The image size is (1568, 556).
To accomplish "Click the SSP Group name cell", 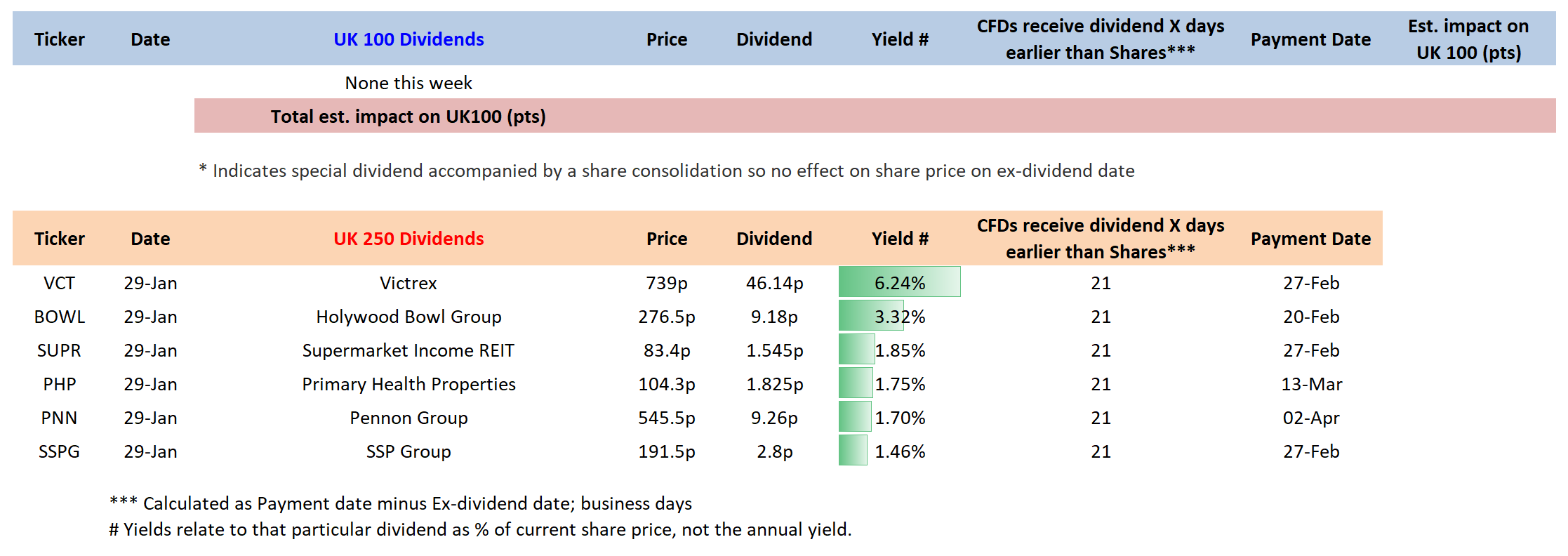I will click(408, 451).
